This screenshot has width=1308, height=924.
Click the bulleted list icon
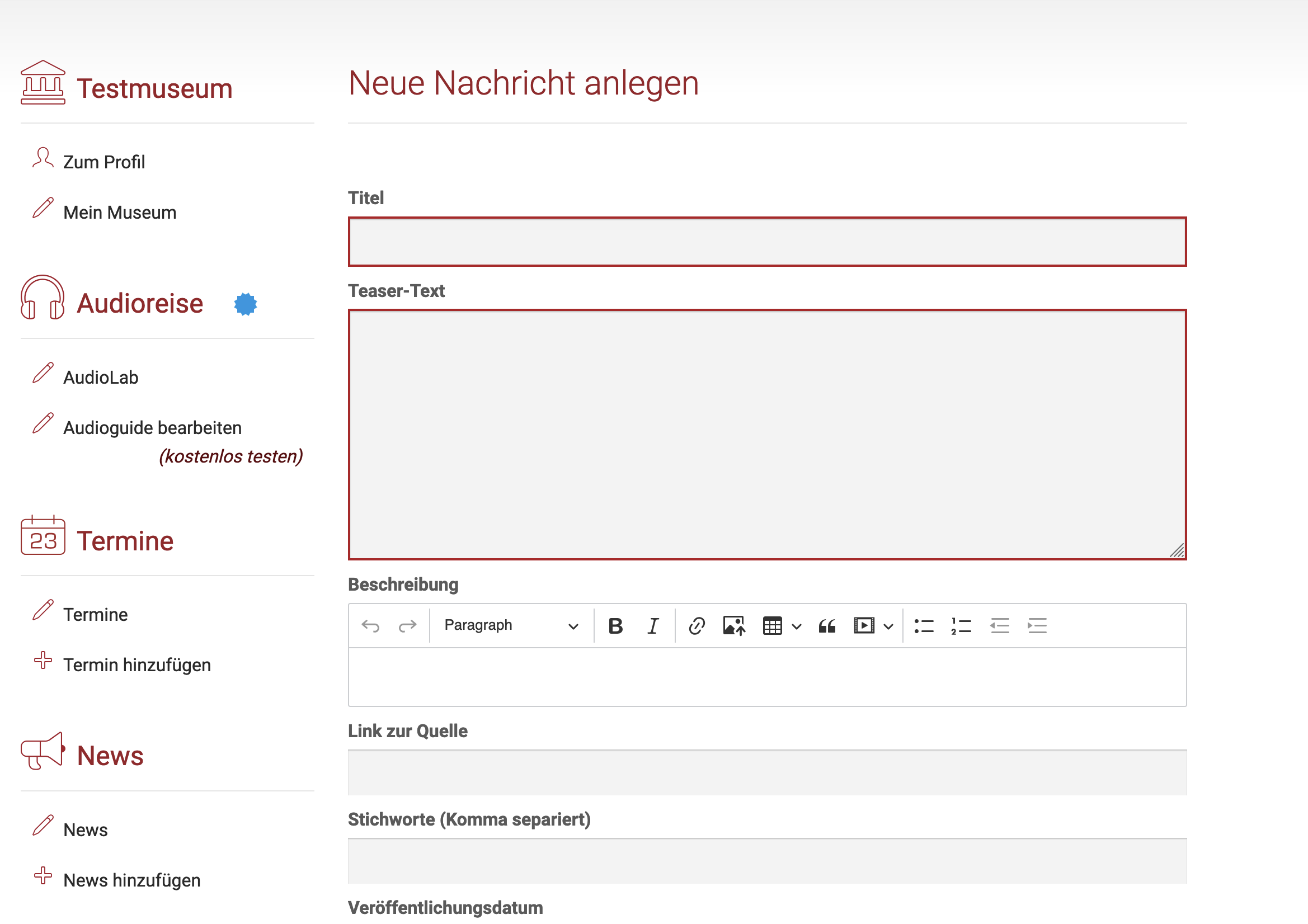(924, 626)
